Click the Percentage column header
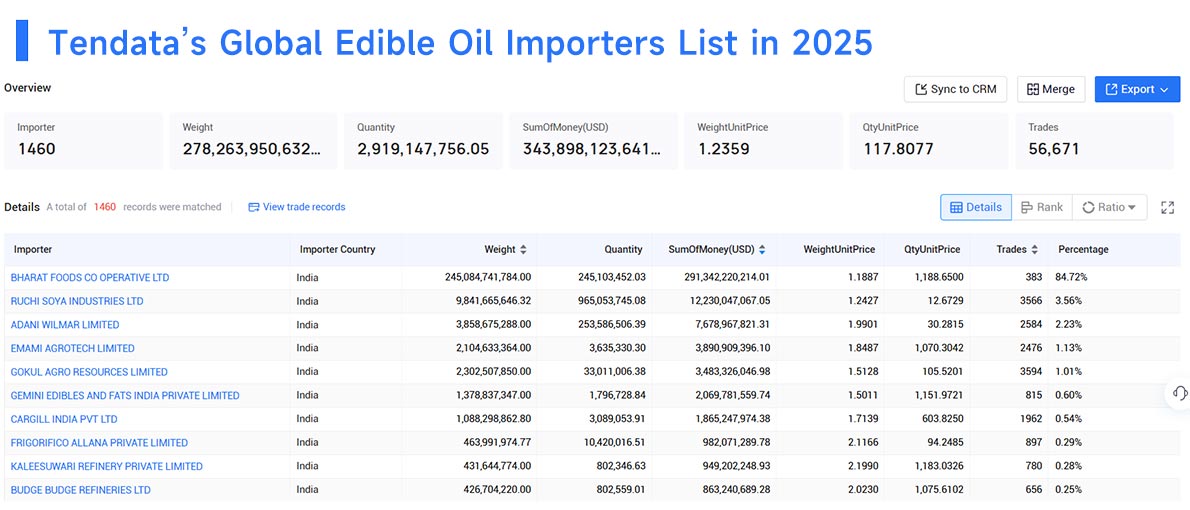1190x510 pixels. coord(1083,249)
